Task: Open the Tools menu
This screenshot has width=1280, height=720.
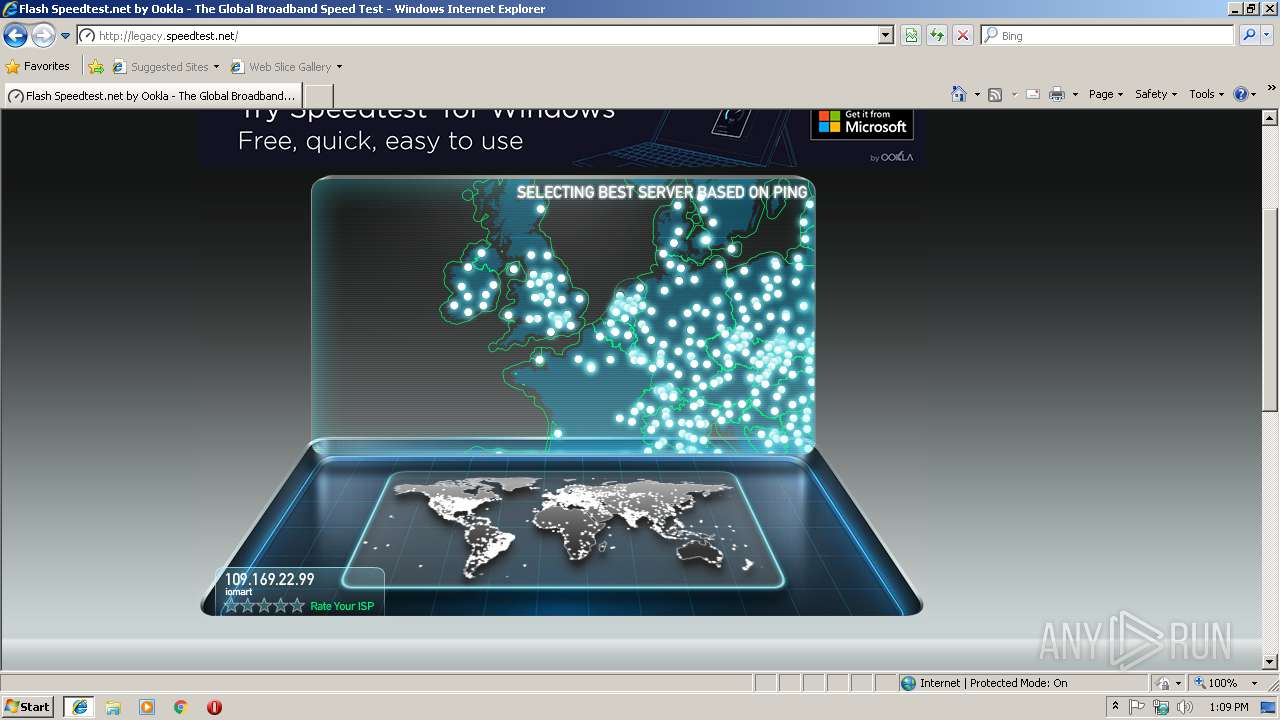Action: click(x=1206, y=94)
